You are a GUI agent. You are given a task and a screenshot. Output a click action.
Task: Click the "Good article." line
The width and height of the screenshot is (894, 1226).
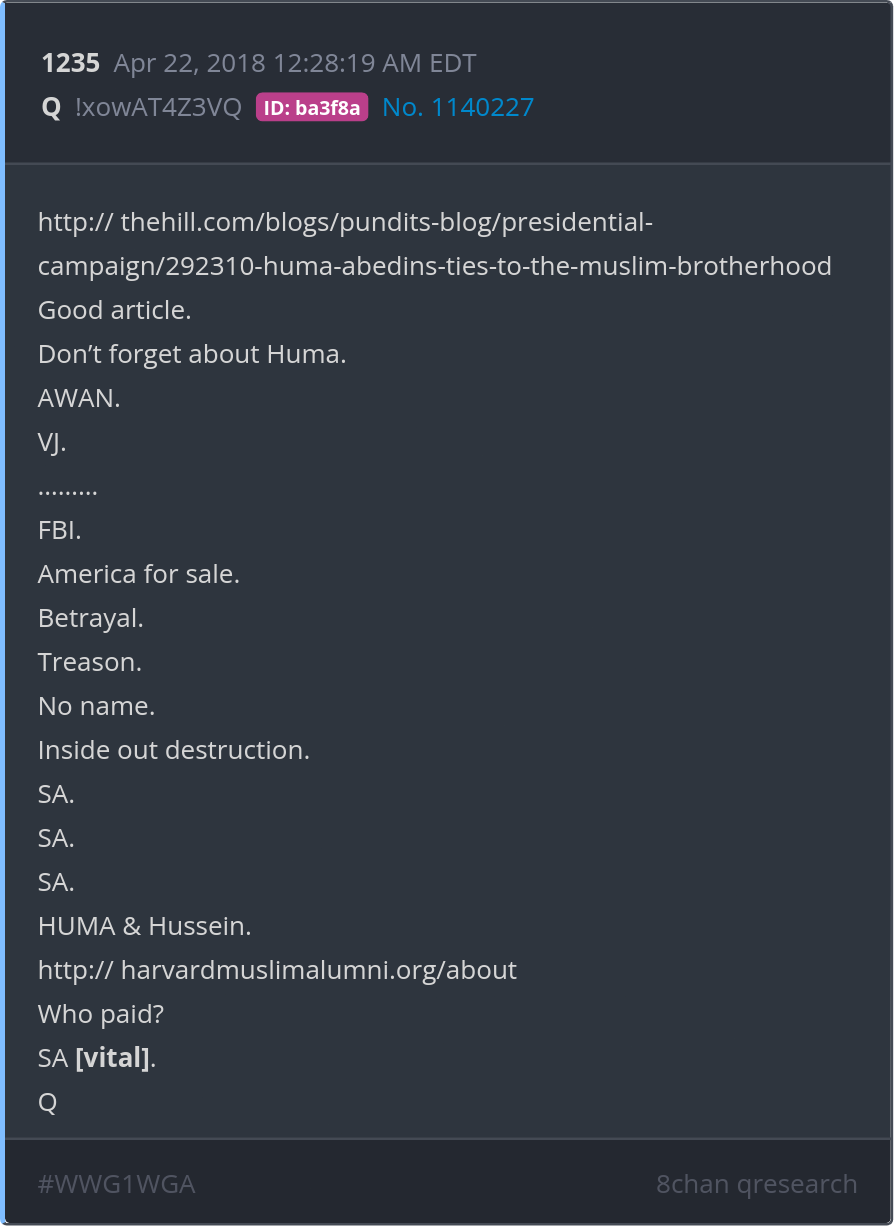[x=114, y=310]
